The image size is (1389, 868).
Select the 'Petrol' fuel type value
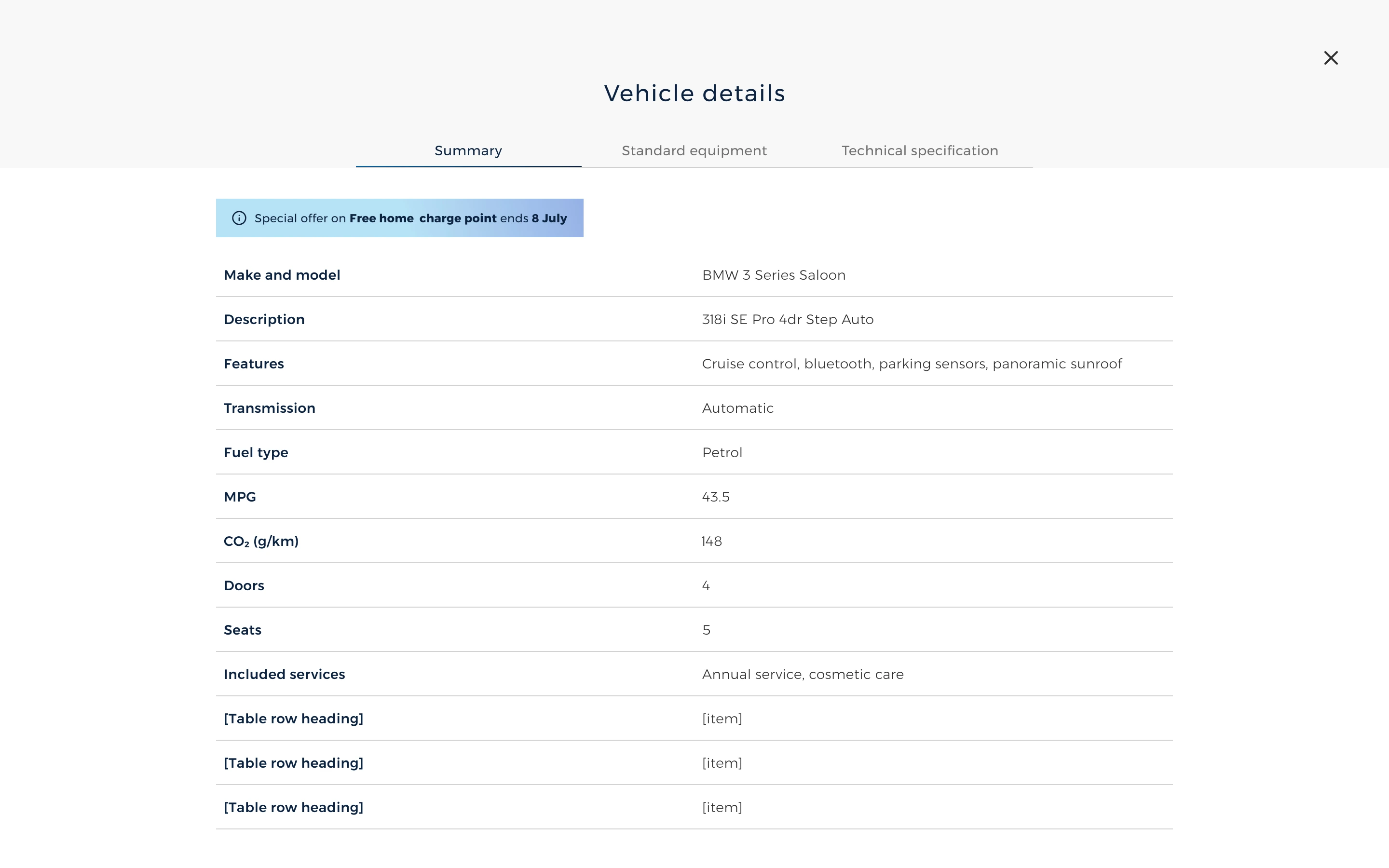[x=722, y=452]
